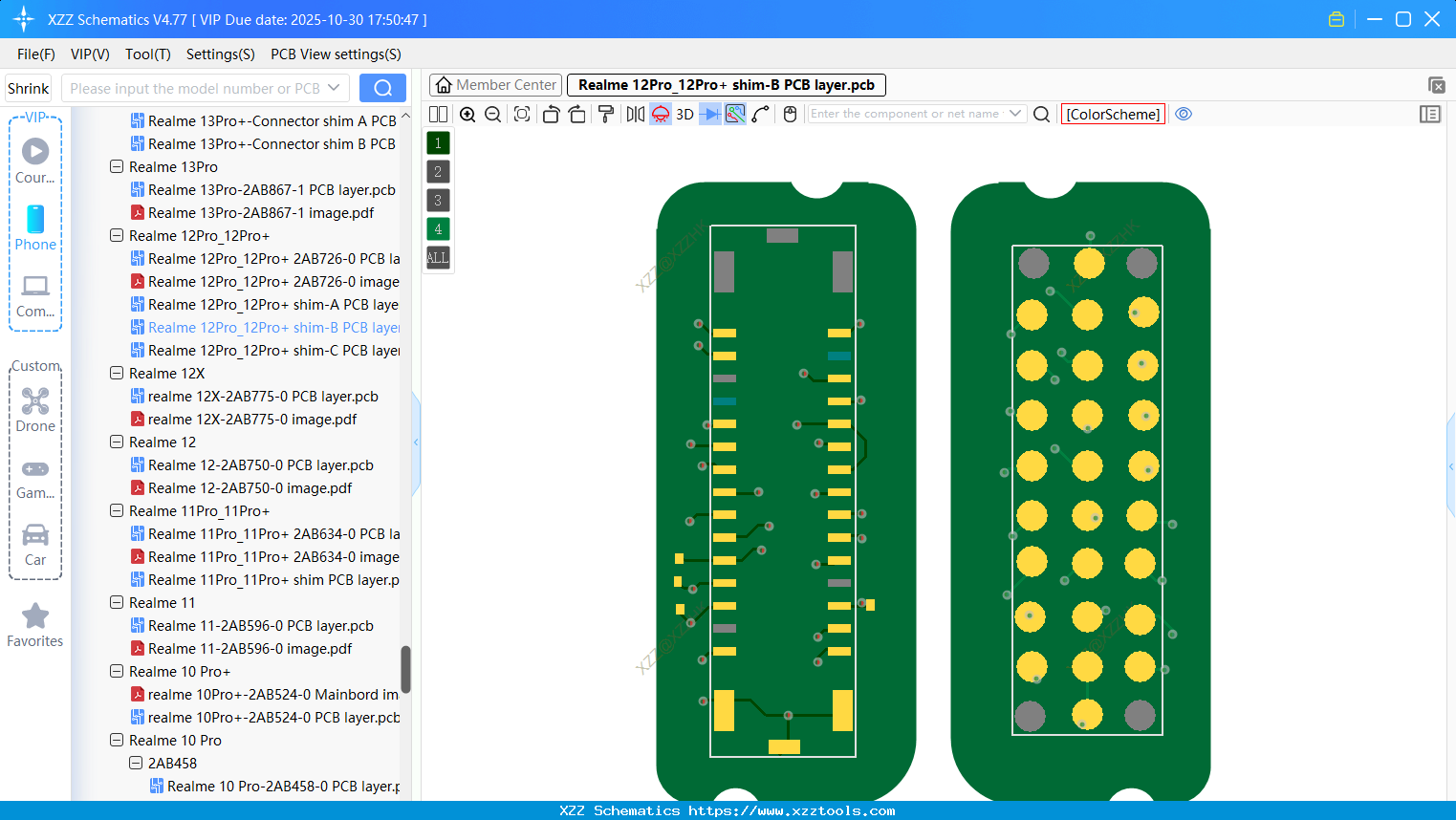
Task: Click the split dual-view toolbar icon
Action: 438,114
